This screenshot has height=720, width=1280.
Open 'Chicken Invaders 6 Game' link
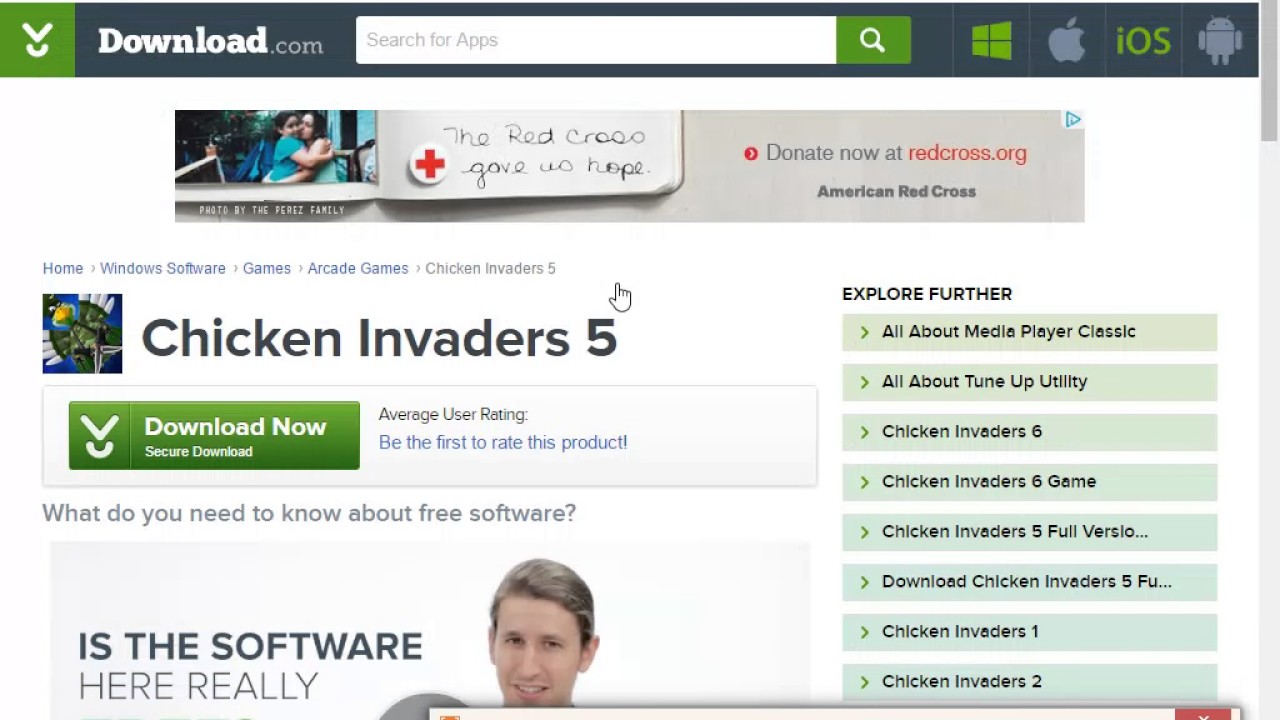[x=989, y=481]
